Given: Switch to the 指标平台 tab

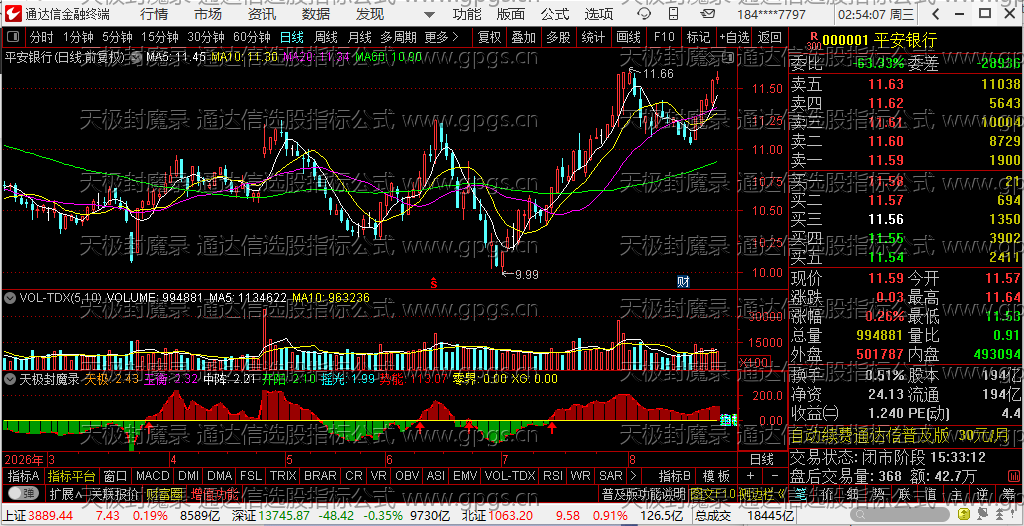Looking at the screenshot, I should (72, 475).
